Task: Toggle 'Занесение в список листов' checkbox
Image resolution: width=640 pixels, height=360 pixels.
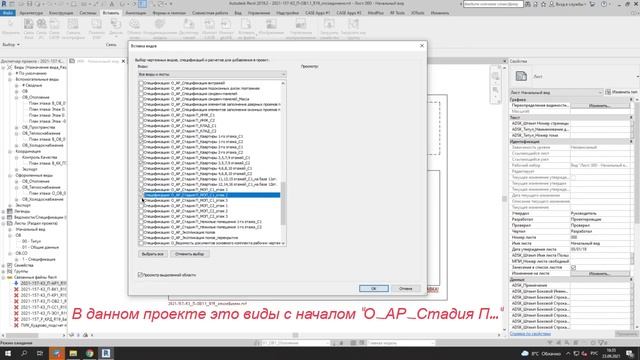Action: pyautogui.click(x=573, y=267)
